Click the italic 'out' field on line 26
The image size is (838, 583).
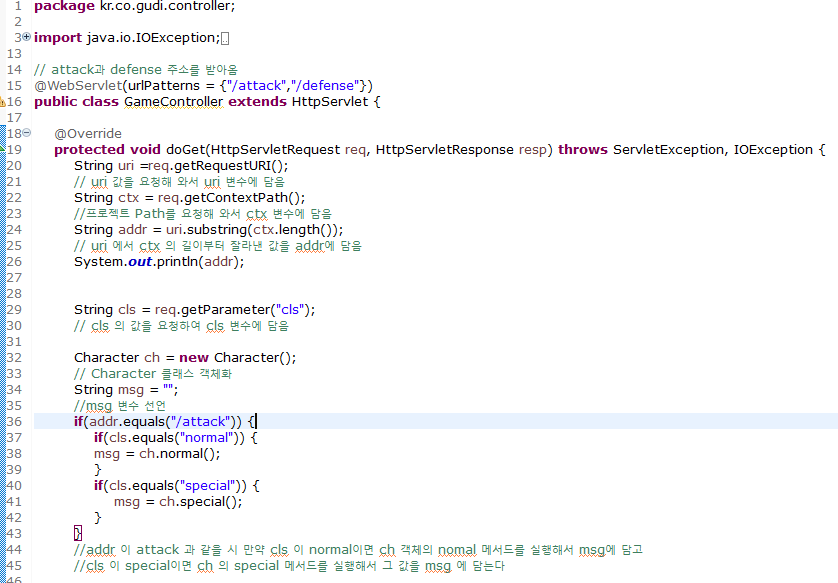point(140,262)
